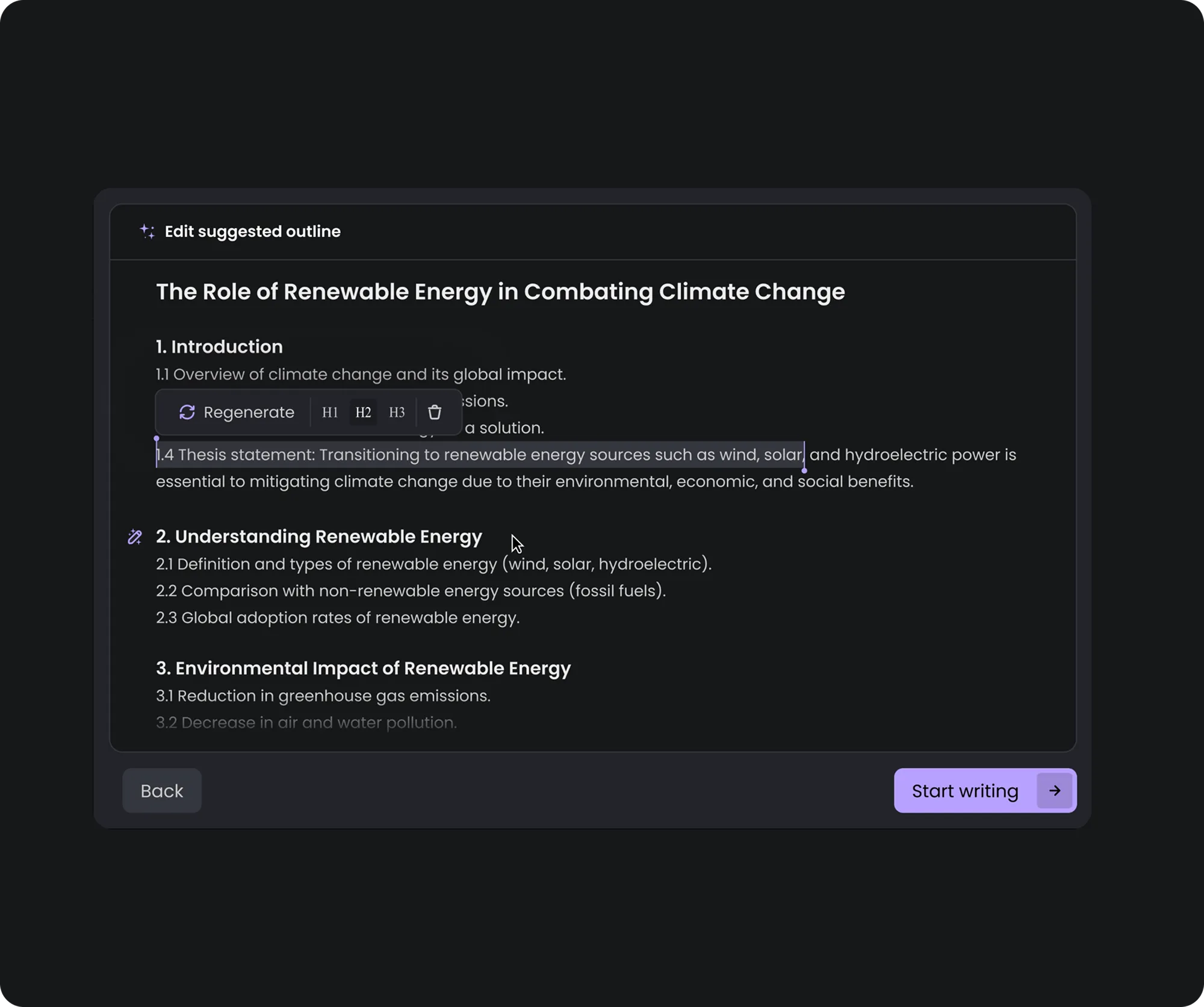The height and width of the screenshot is (1007, 1204).
Task: Click the 2. Understanding Renewable Energy heading
Action: pos(319,537)
